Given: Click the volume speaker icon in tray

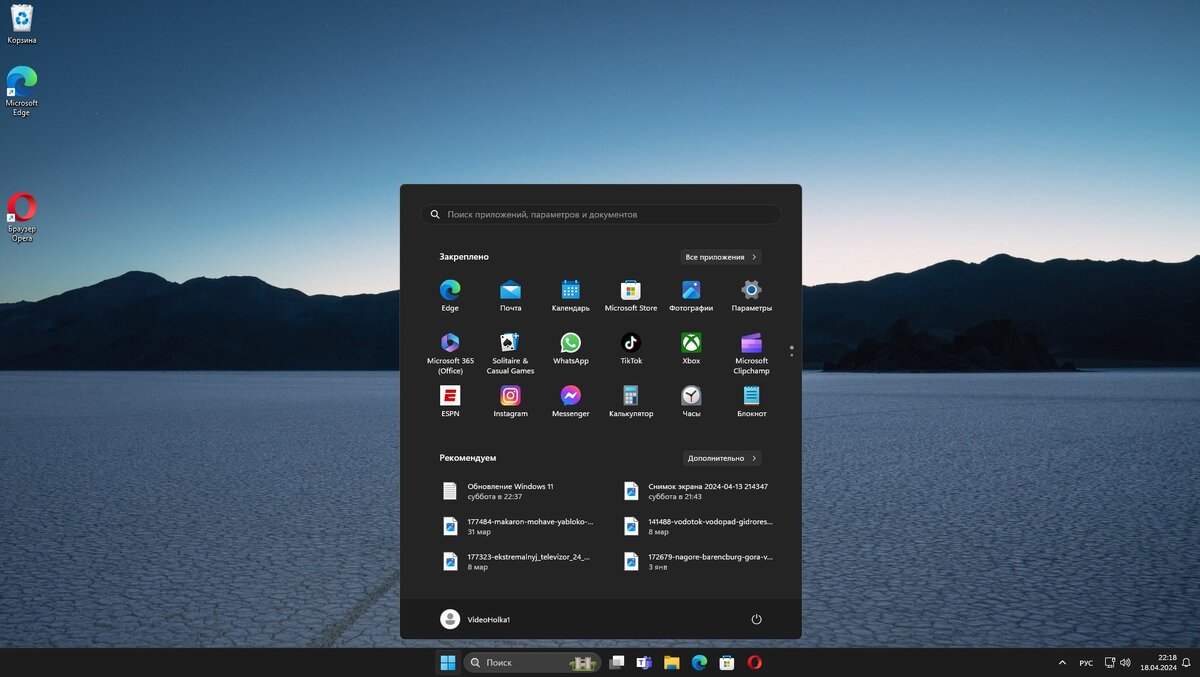Looking at the screenshot, I should tap(1125, 663).
